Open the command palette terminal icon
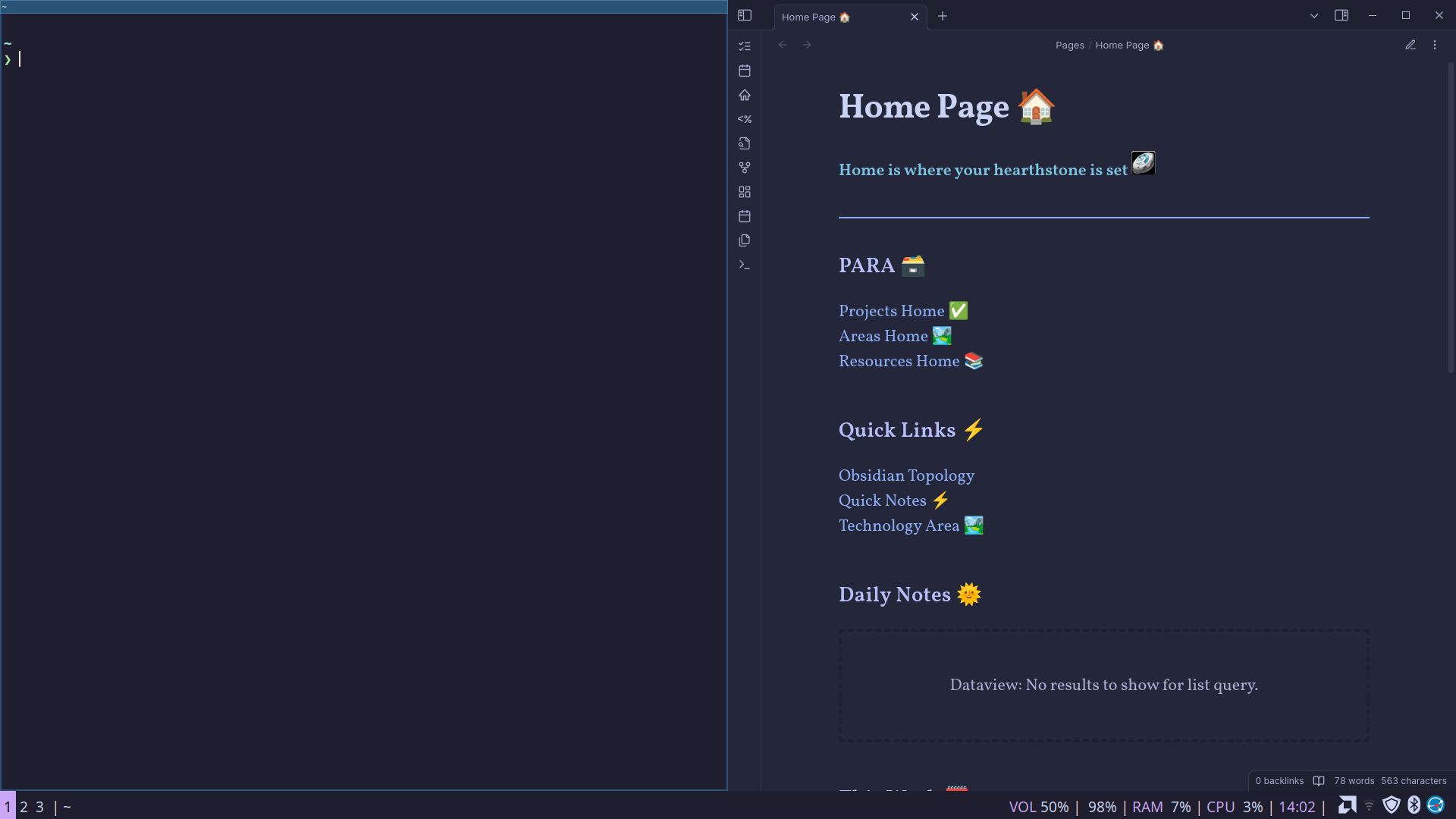Screen dimensions: 1456x819 (x=745, y=265)
